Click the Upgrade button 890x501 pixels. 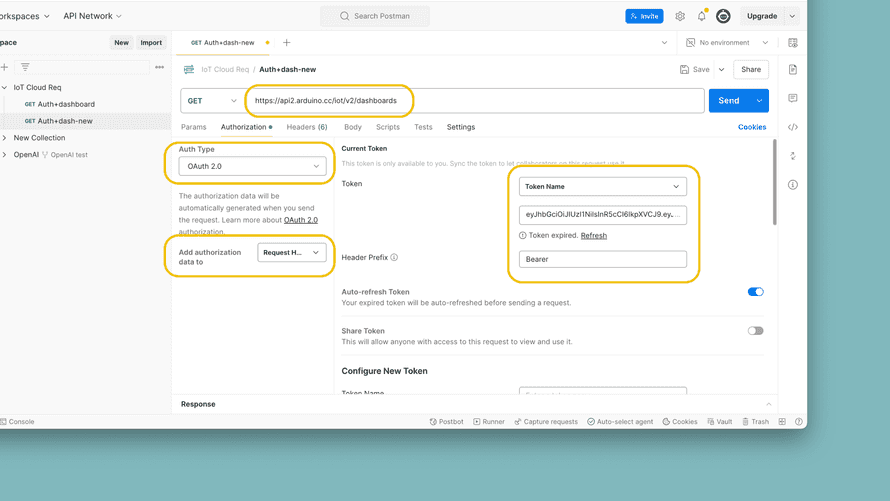[762, 16]
